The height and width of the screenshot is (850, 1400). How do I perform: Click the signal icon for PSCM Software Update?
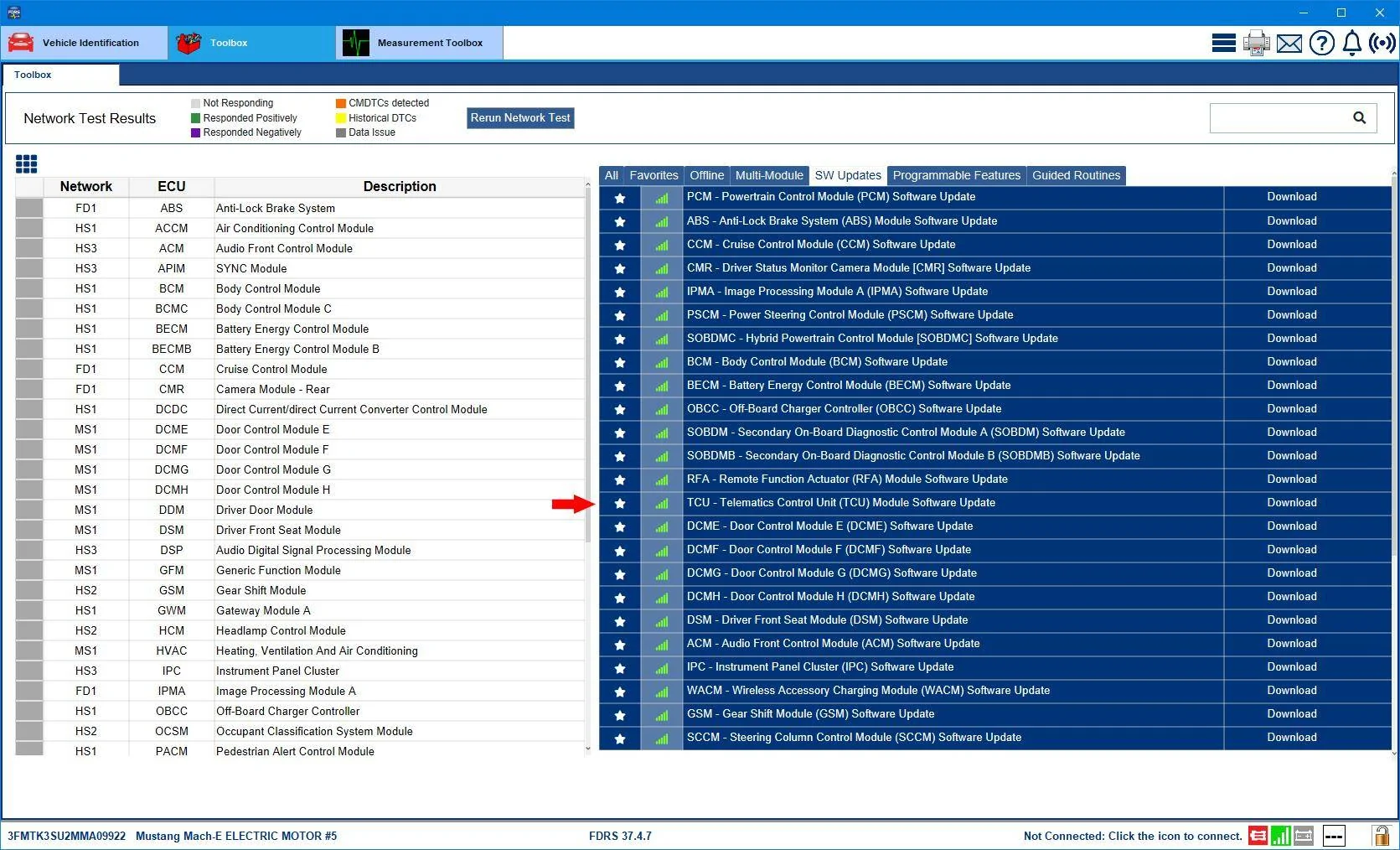[662, 316]
